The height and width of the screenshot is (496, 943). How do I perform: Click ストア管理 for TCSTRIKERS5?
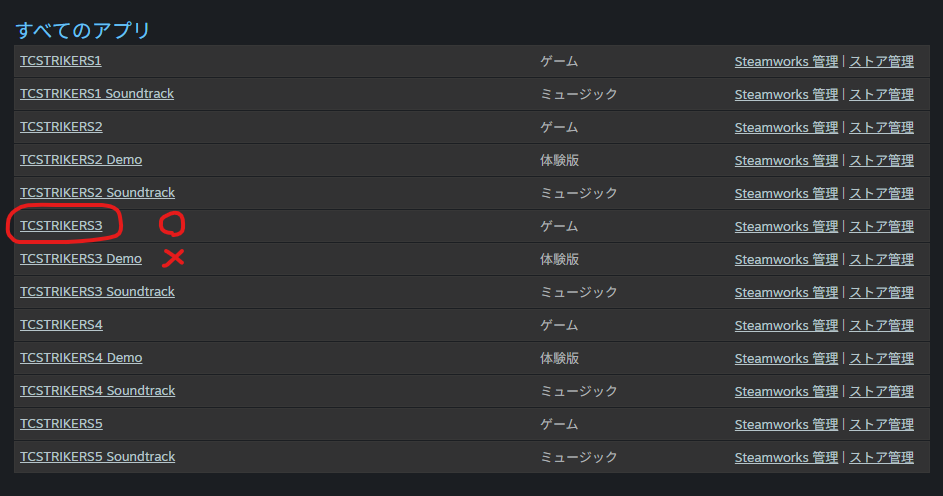pyautogui.click(x=881, y=425)
